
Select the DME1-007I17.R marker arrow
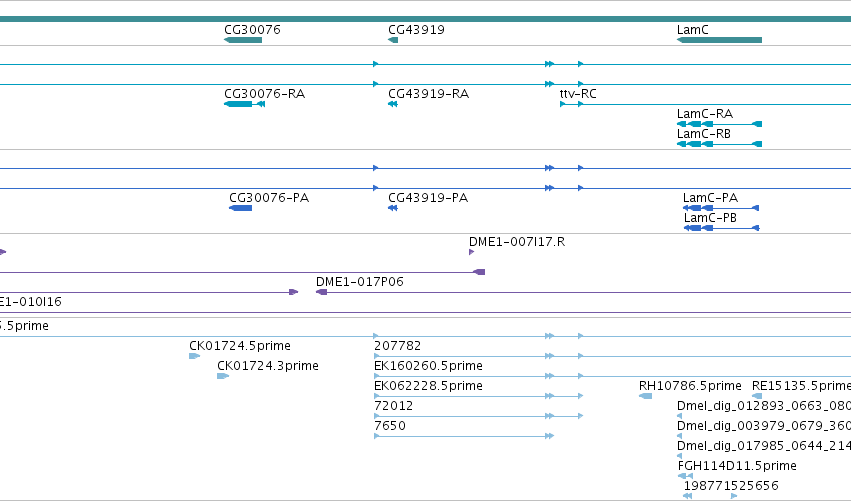pyautogui.click(x=471, y=252)
